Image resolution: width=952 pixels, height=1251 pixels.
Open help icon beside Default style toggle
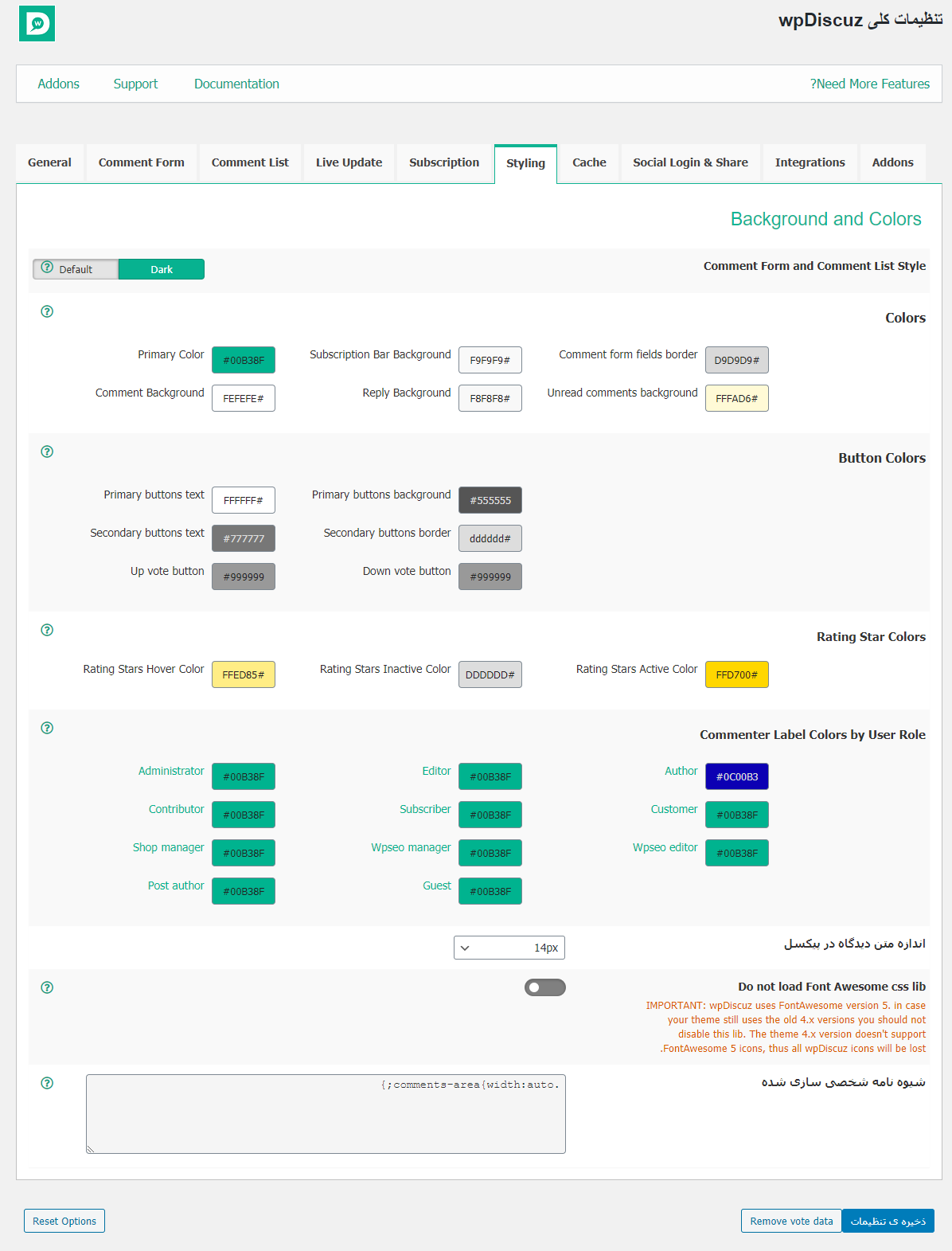point(47,268)
